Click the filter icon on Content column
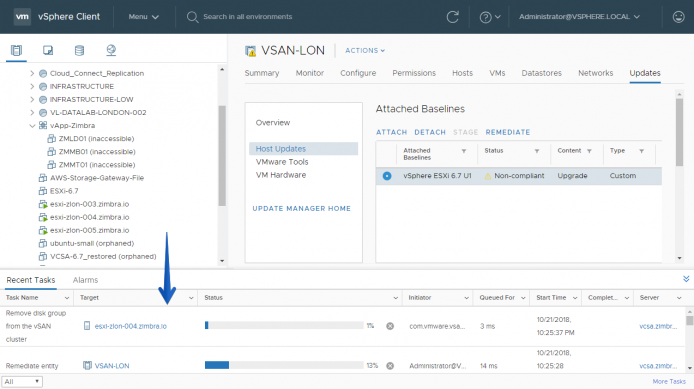This screenshot has height=389, width=694. click(x=589, y=151)
